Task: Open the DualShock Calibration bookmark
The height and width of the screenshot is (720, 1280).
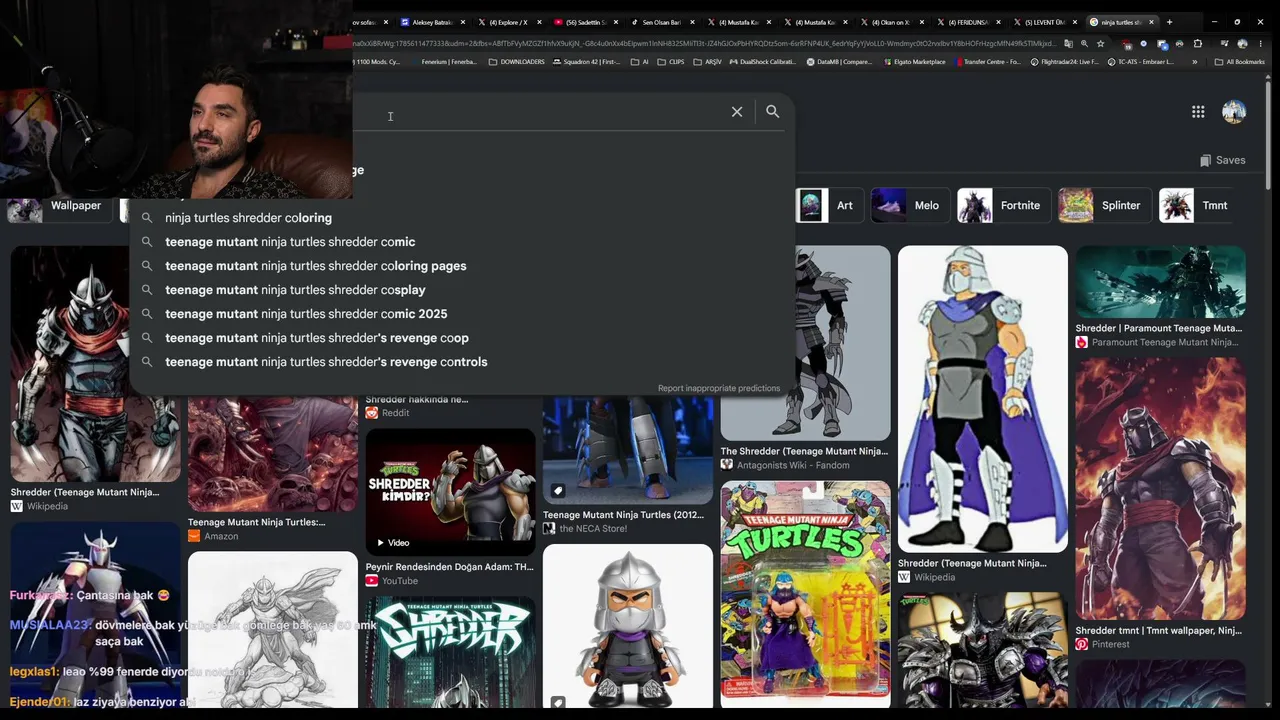Action: click(764, 62)
